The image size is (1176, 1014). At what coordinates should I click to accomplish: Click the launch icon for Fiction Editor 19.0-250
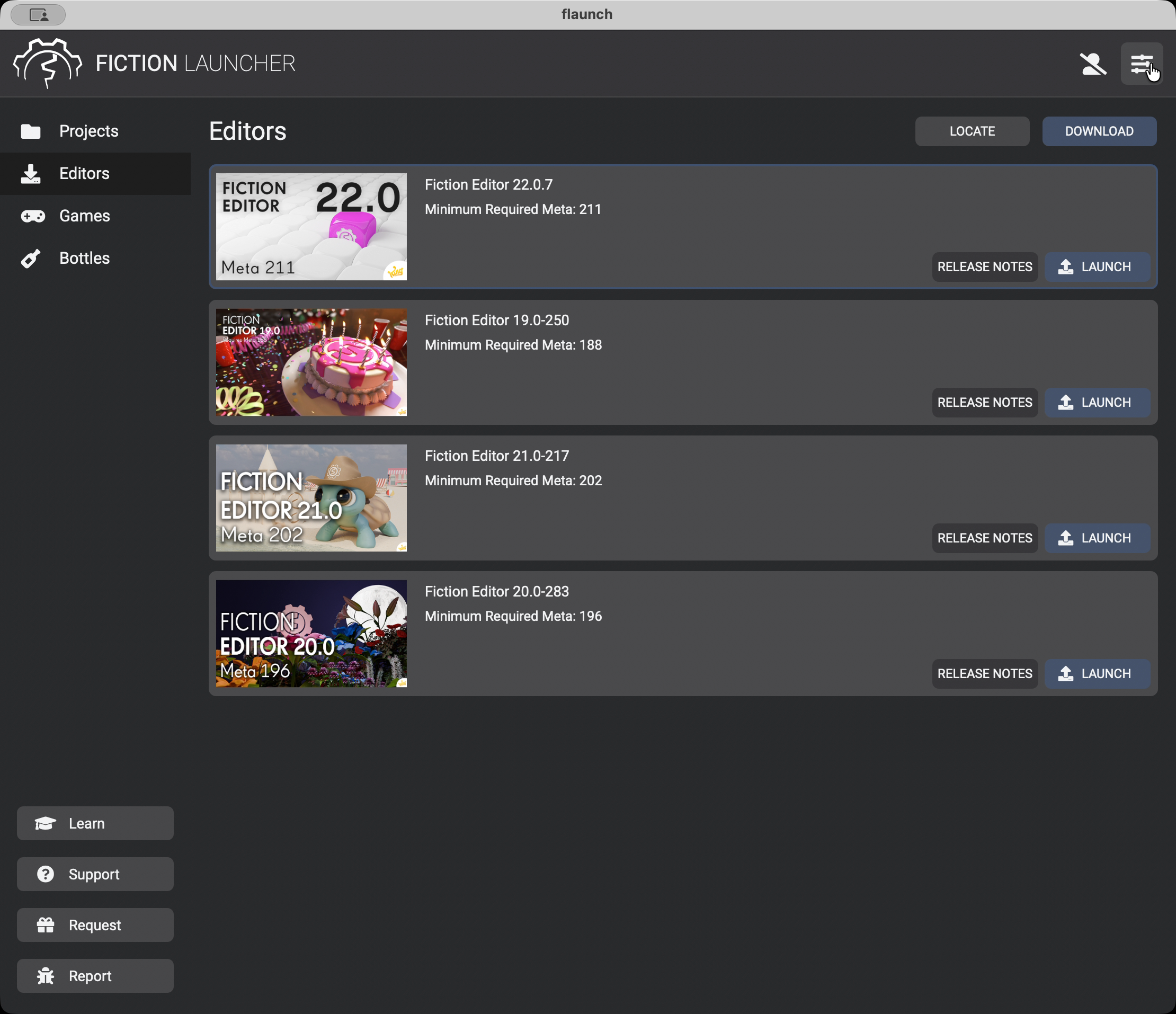pos(1066,403)
